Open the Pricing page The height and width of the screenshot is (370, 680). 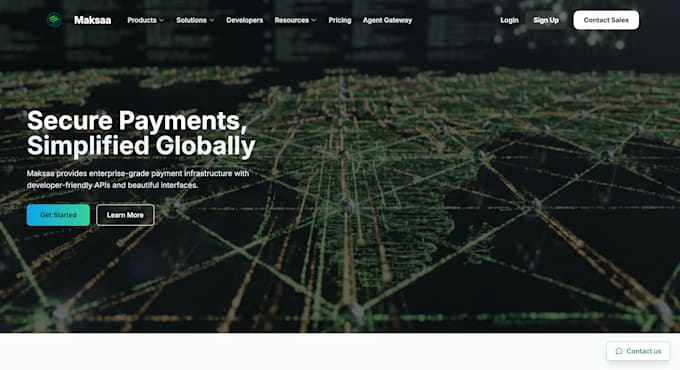(x=340, y=20)
